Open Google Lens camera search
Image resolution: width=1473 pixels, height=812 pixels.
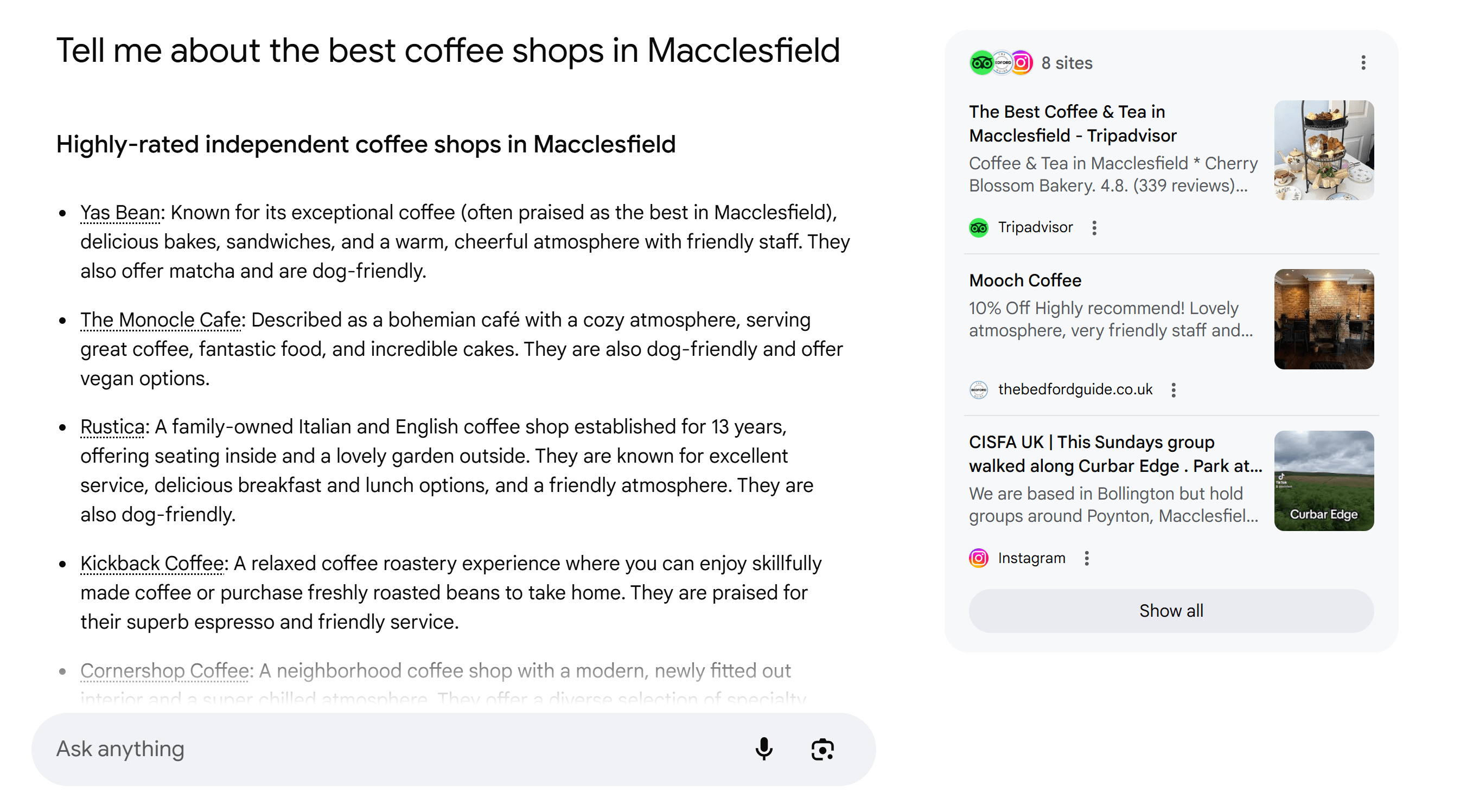click(822, 749)
